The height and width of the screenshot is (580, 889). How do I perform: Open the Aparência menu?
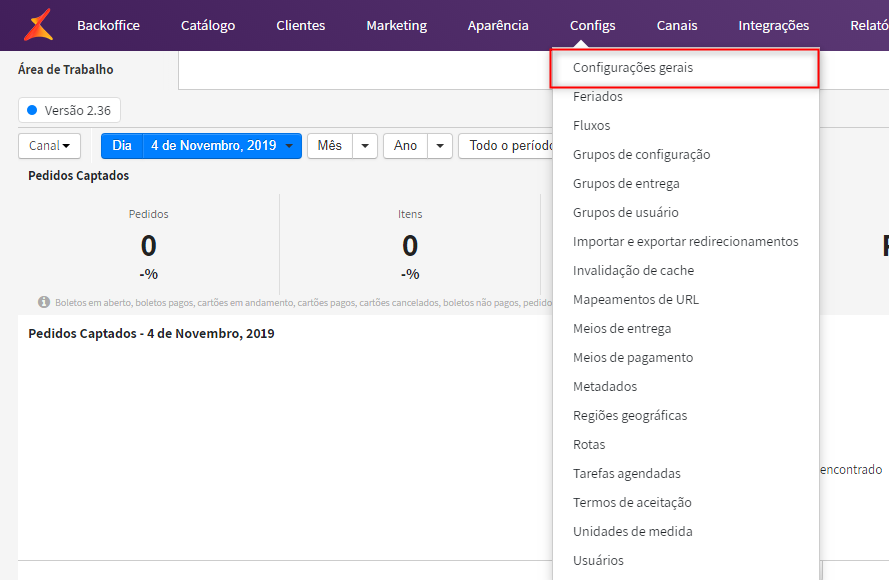click(498, 26)
